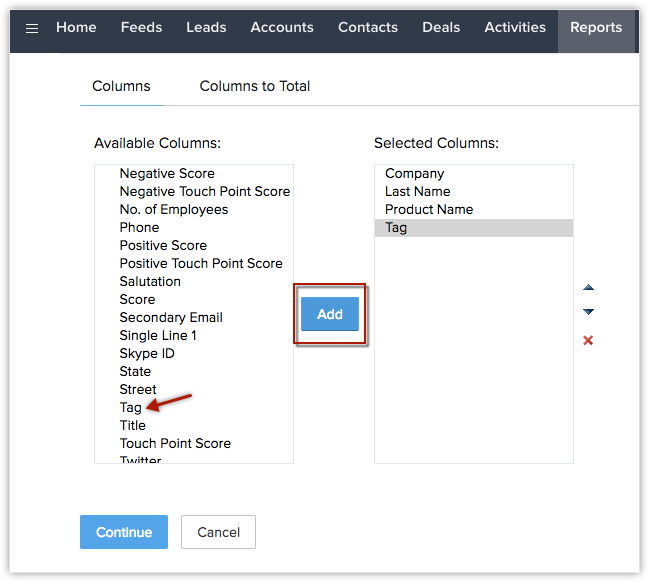Click the red remove column icon
Screen dimensions: 649x582
click(x=588, y=341)
